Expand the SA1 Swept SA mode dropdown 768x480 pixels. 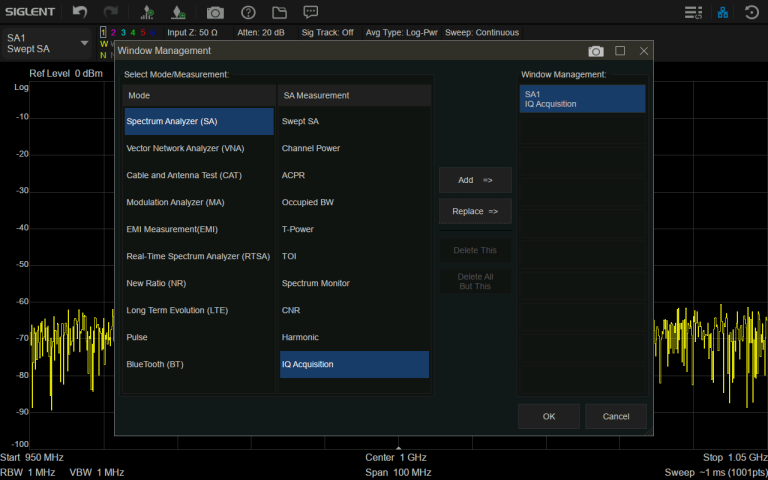(x=84, y=44)
